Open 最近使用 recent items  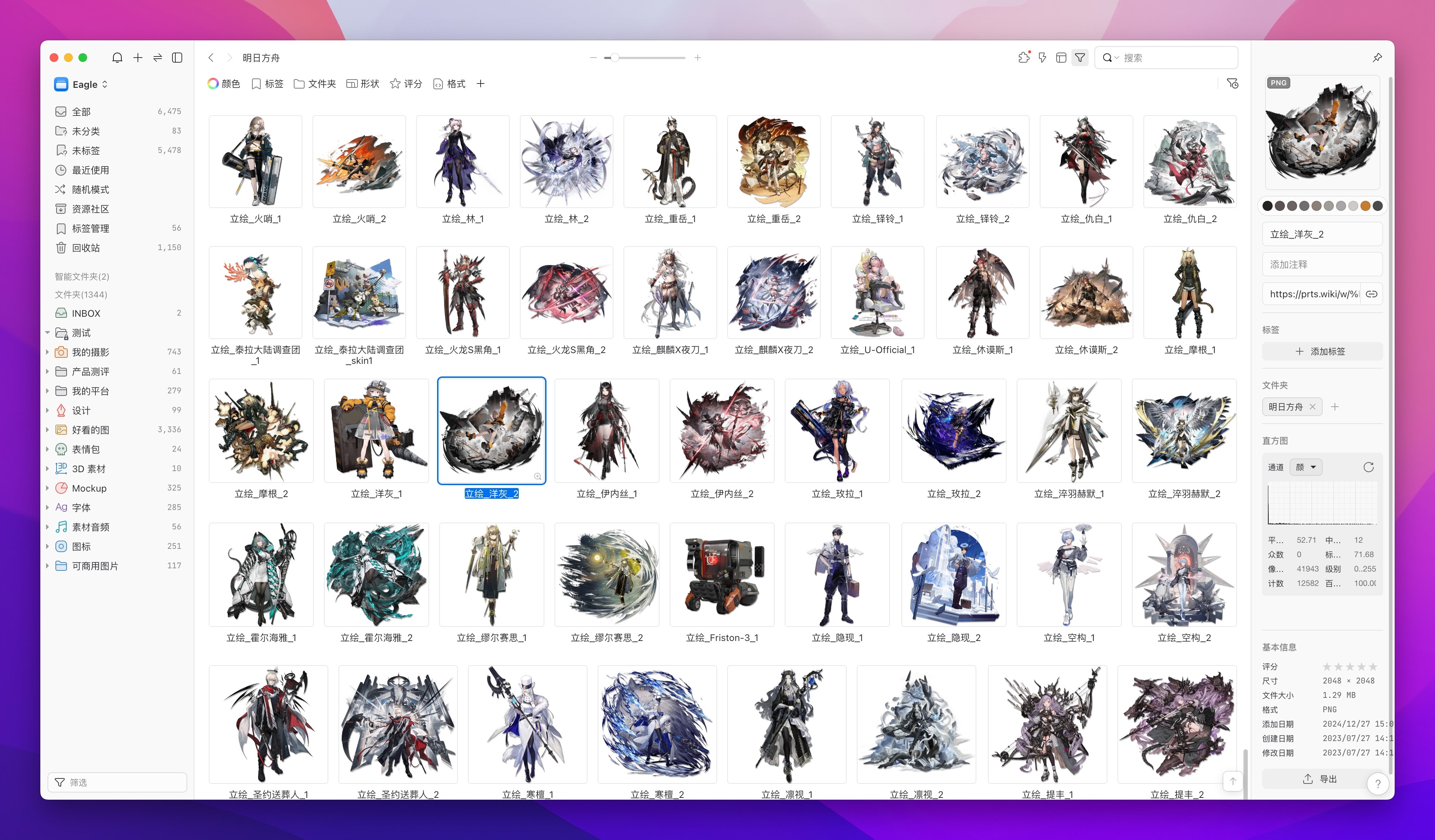coord(118,170)
